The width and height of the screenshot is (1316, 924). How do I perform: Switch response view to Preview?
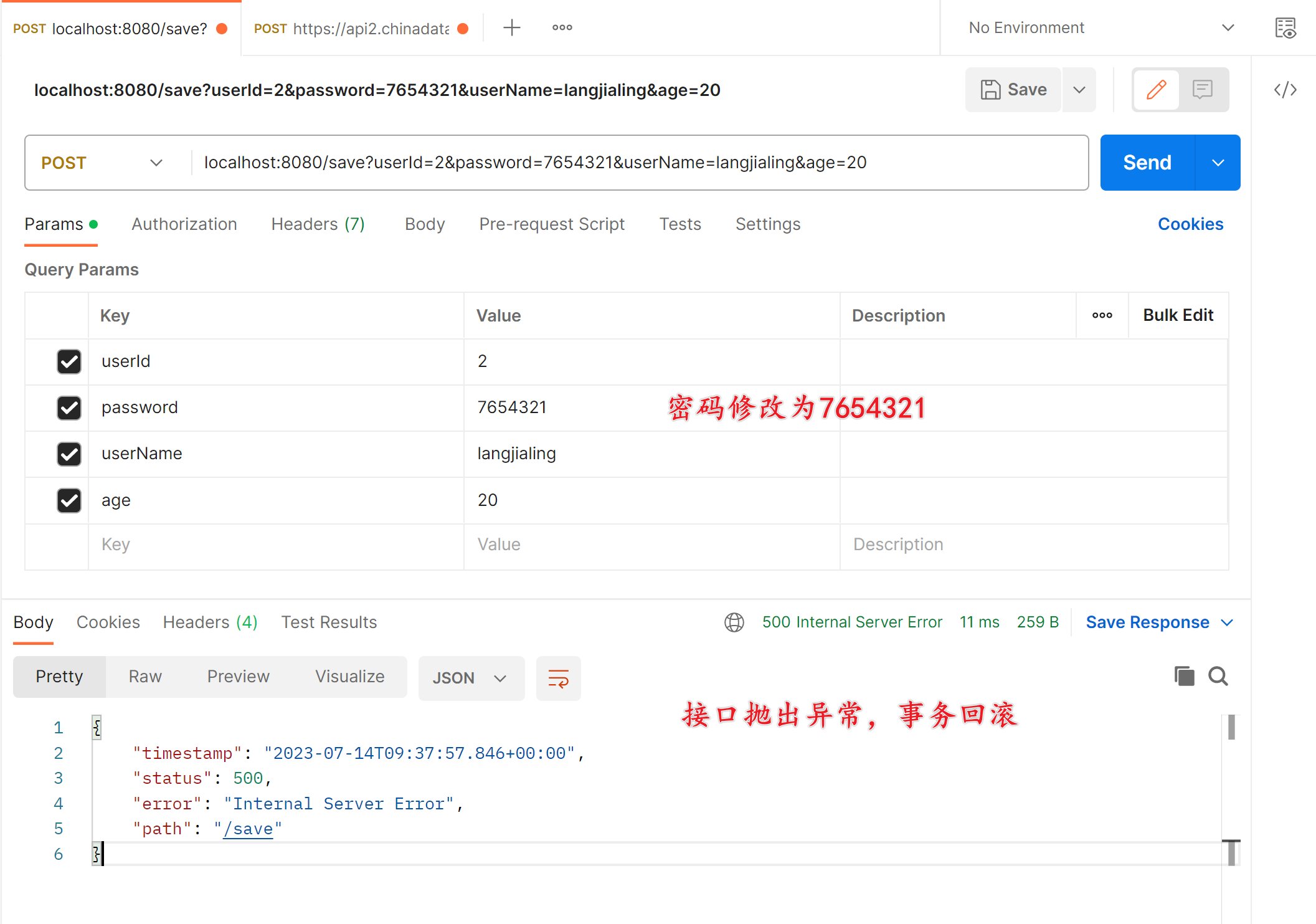[238, 677]
